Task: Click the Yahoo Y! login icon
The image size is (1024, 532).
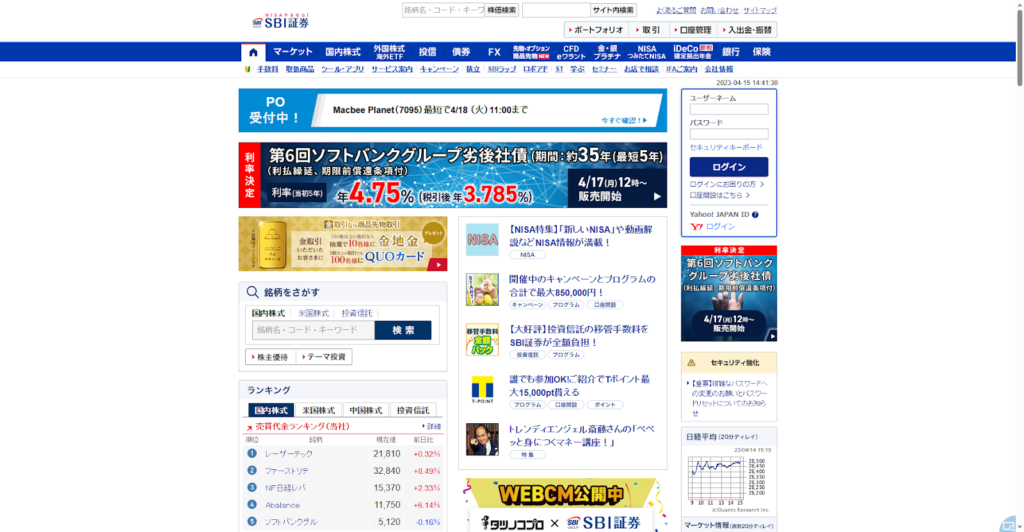Action: point(696,227)
